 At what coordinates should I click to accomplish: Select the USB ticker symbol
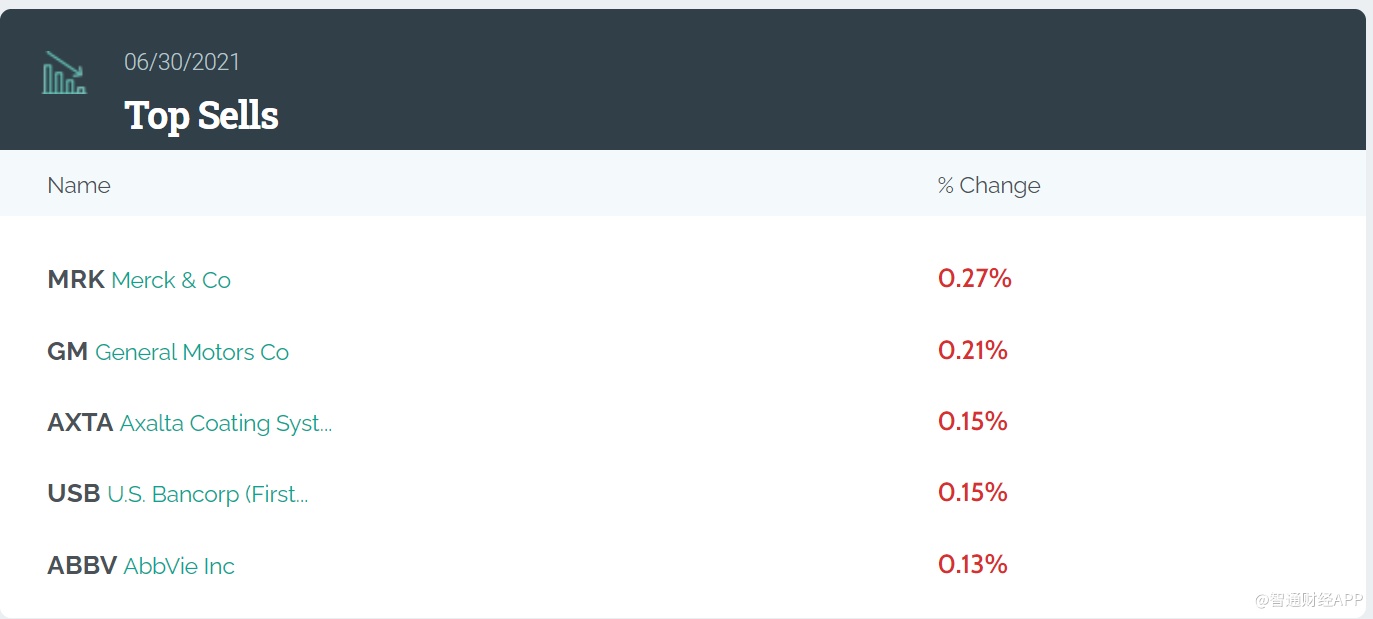tap(74, 494)
